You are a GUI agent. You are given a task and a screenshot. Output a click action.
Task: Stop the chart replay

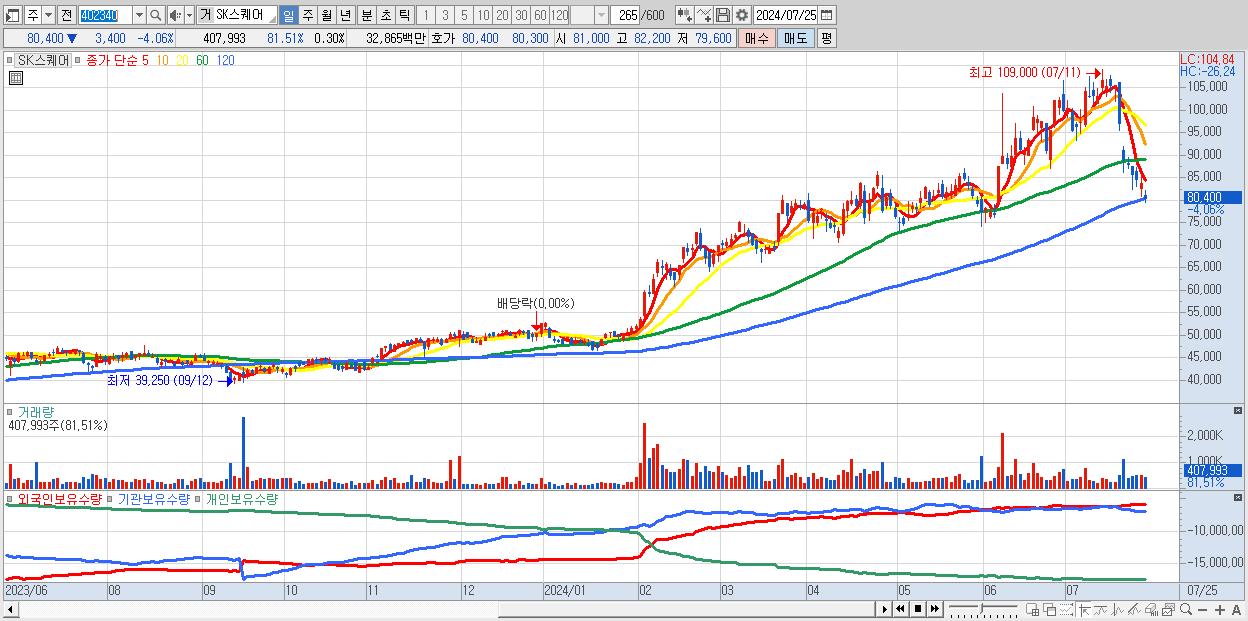918,608
